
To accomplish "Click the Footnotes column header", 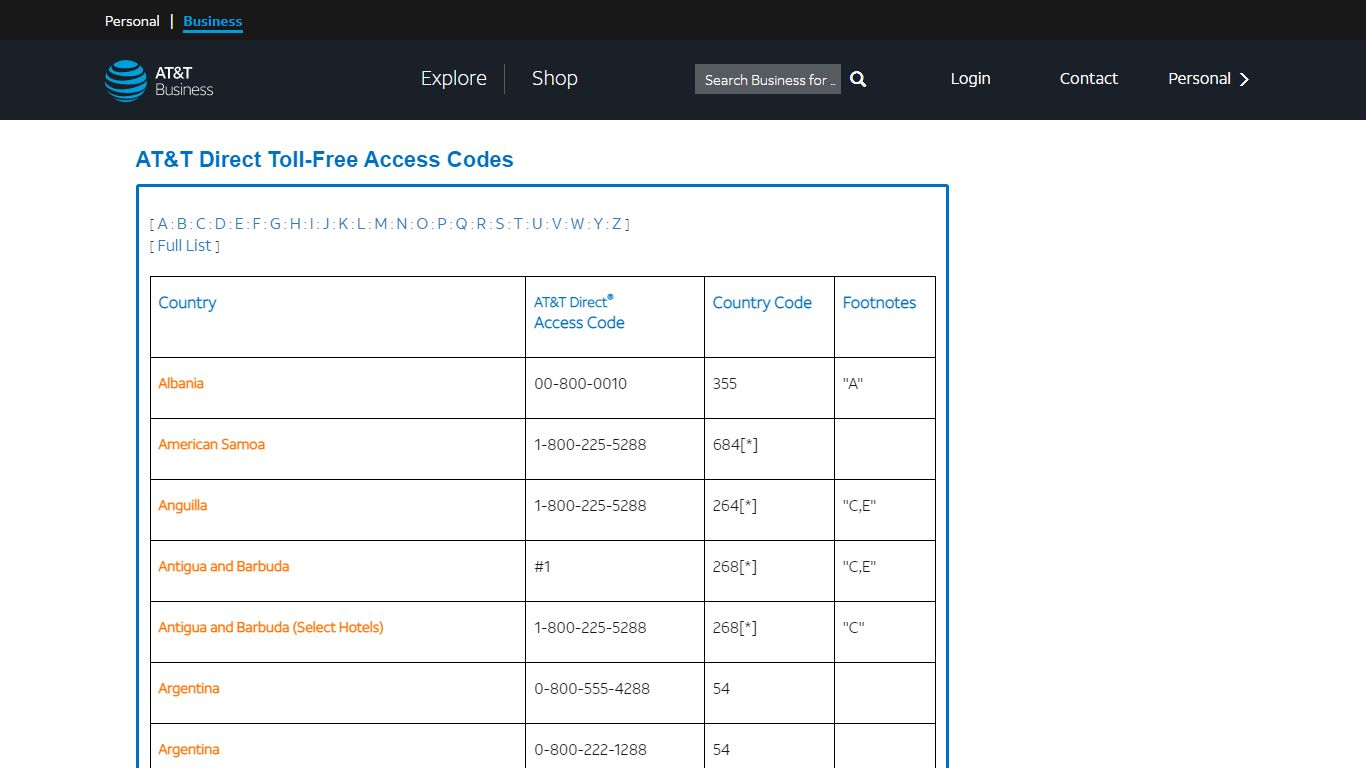I will point(879,302).
